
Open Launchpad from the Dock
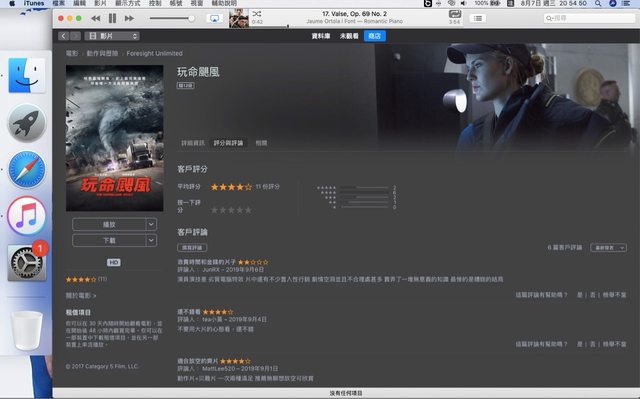point(27,123)
